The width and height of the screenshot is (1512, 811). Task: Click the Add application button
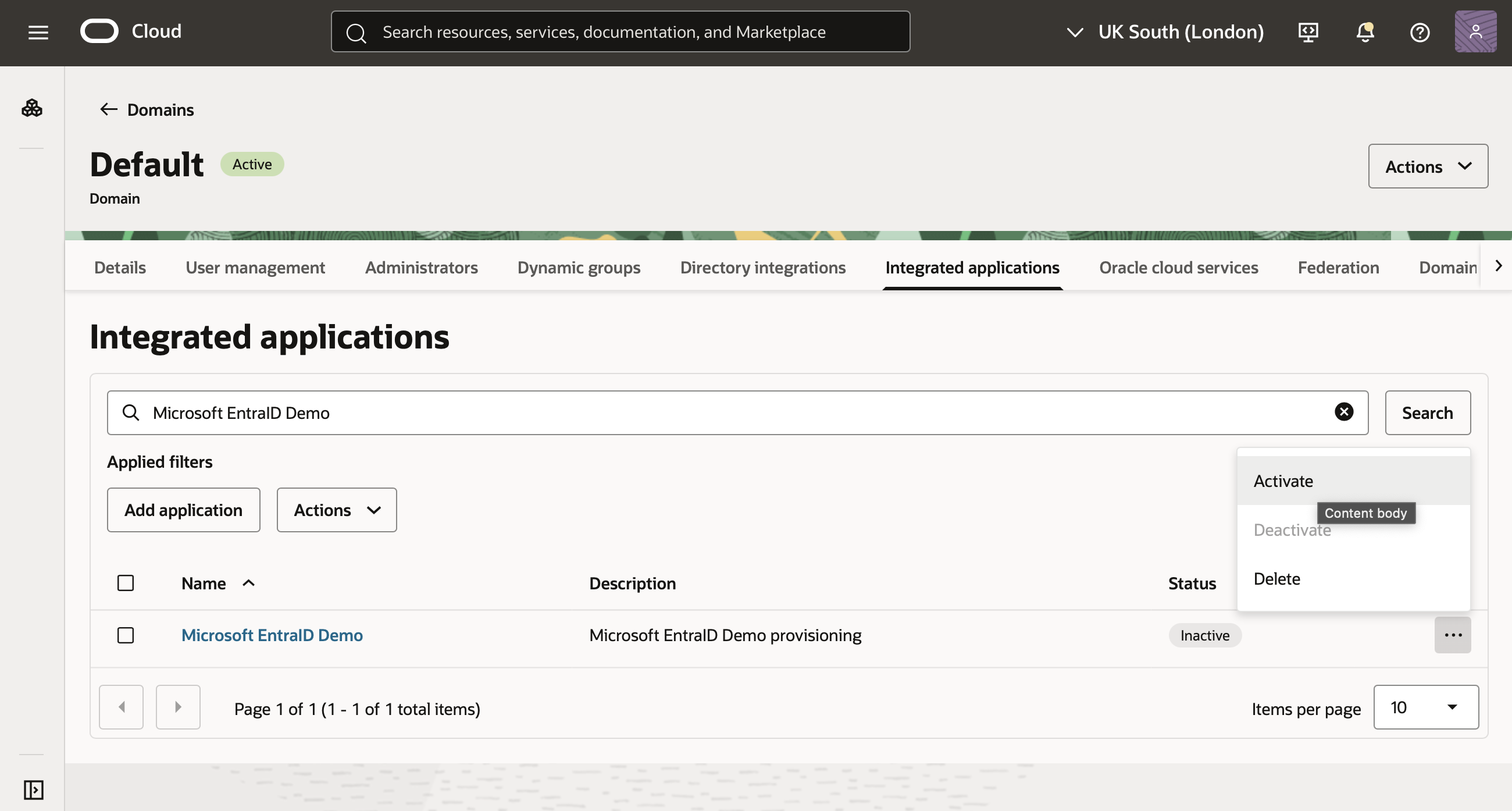(x=183, y=510)
